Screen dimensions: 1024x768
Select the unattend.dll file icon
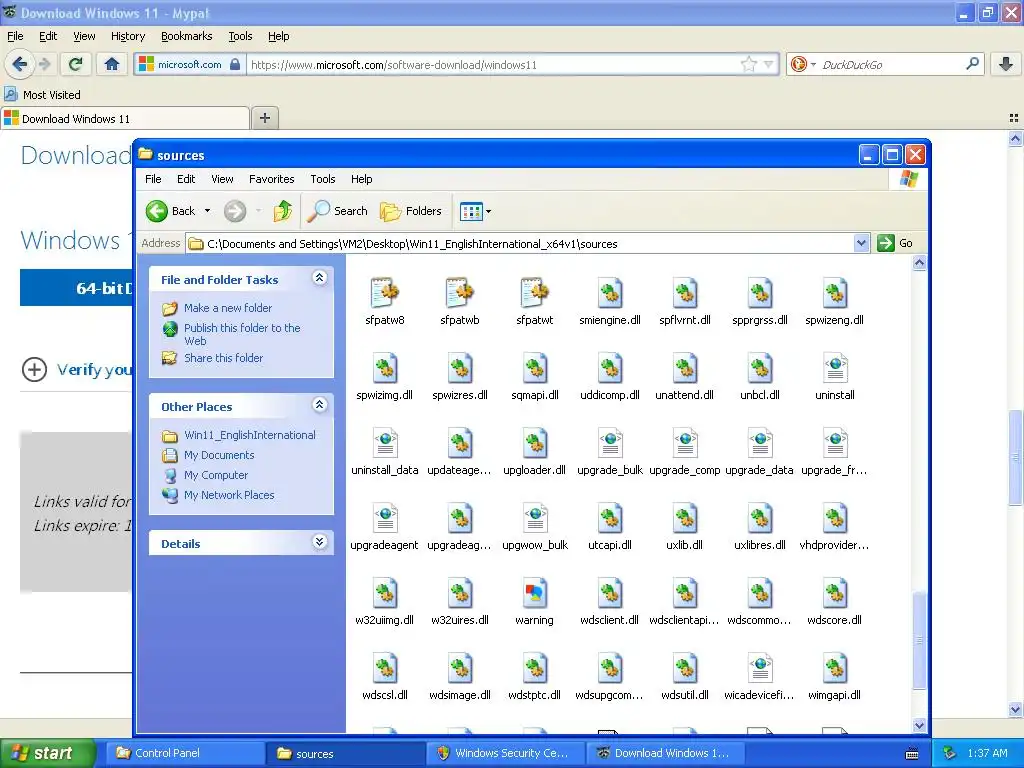point(684,368)
